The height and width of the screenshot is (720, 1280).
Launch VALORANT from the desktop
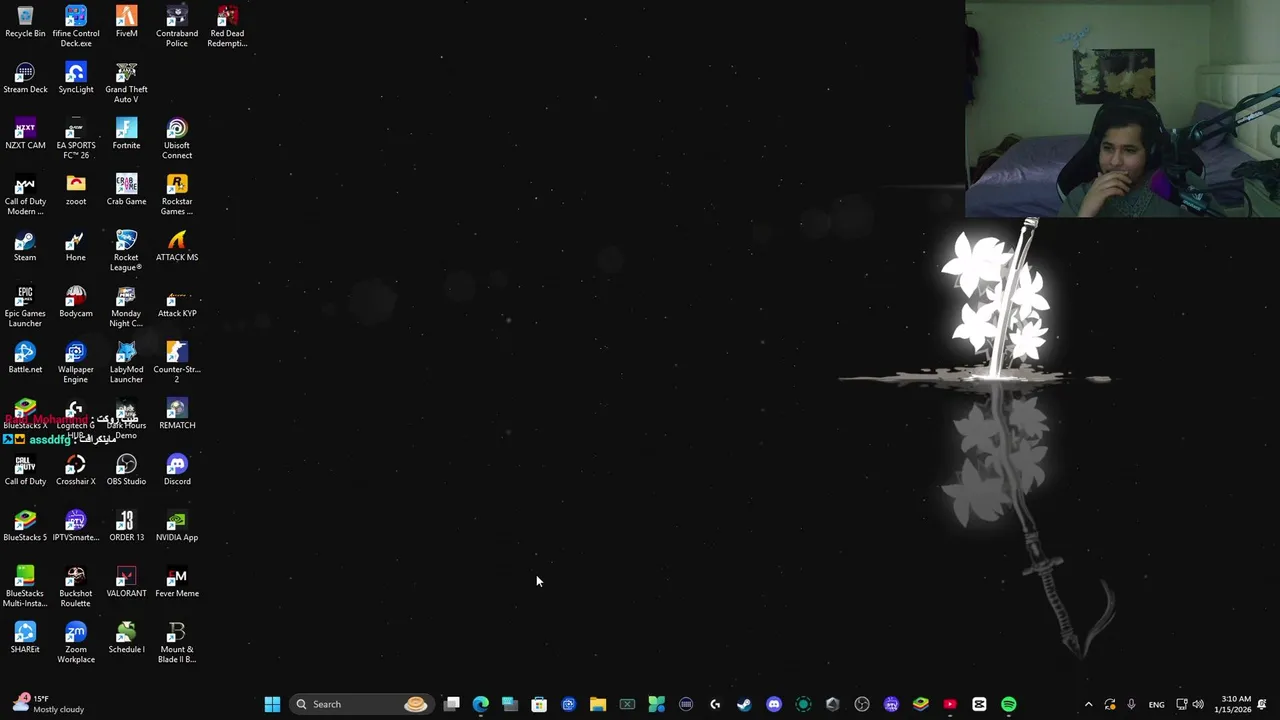point(126,582)
